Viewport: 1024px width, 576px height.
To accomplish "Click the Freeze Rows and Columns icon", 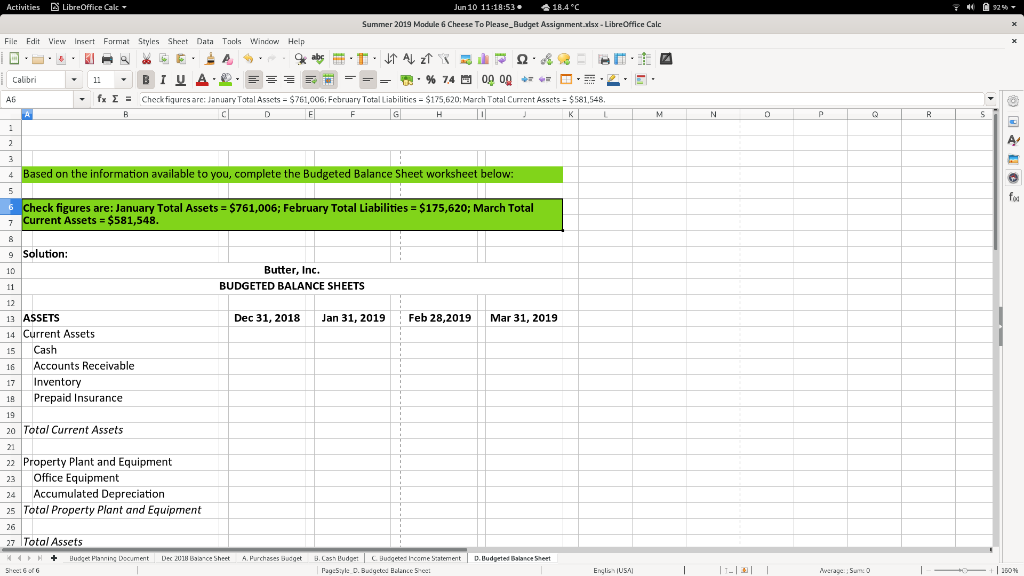I will (x=622, y=59).
